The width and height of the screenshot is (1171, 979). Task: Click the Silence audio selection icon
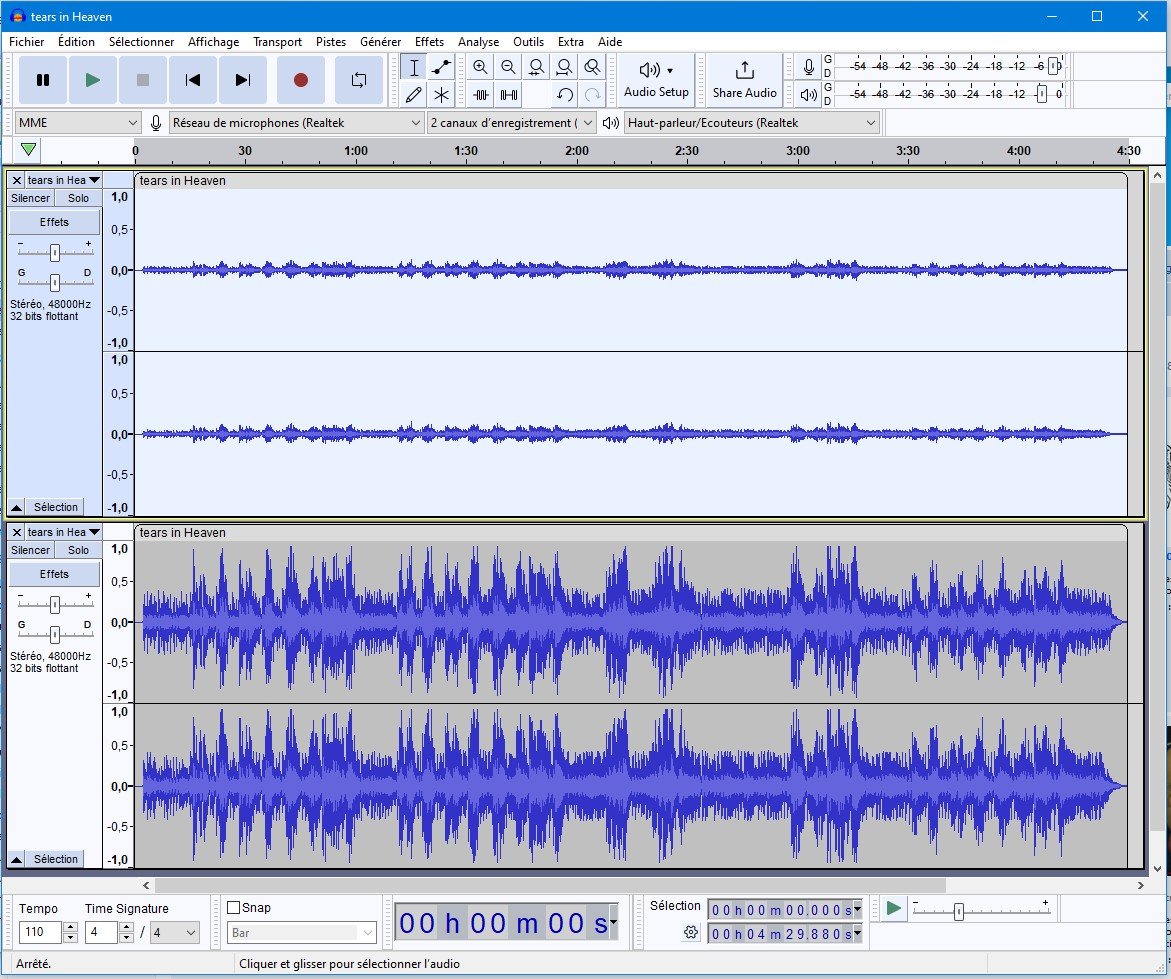point(509,95)
